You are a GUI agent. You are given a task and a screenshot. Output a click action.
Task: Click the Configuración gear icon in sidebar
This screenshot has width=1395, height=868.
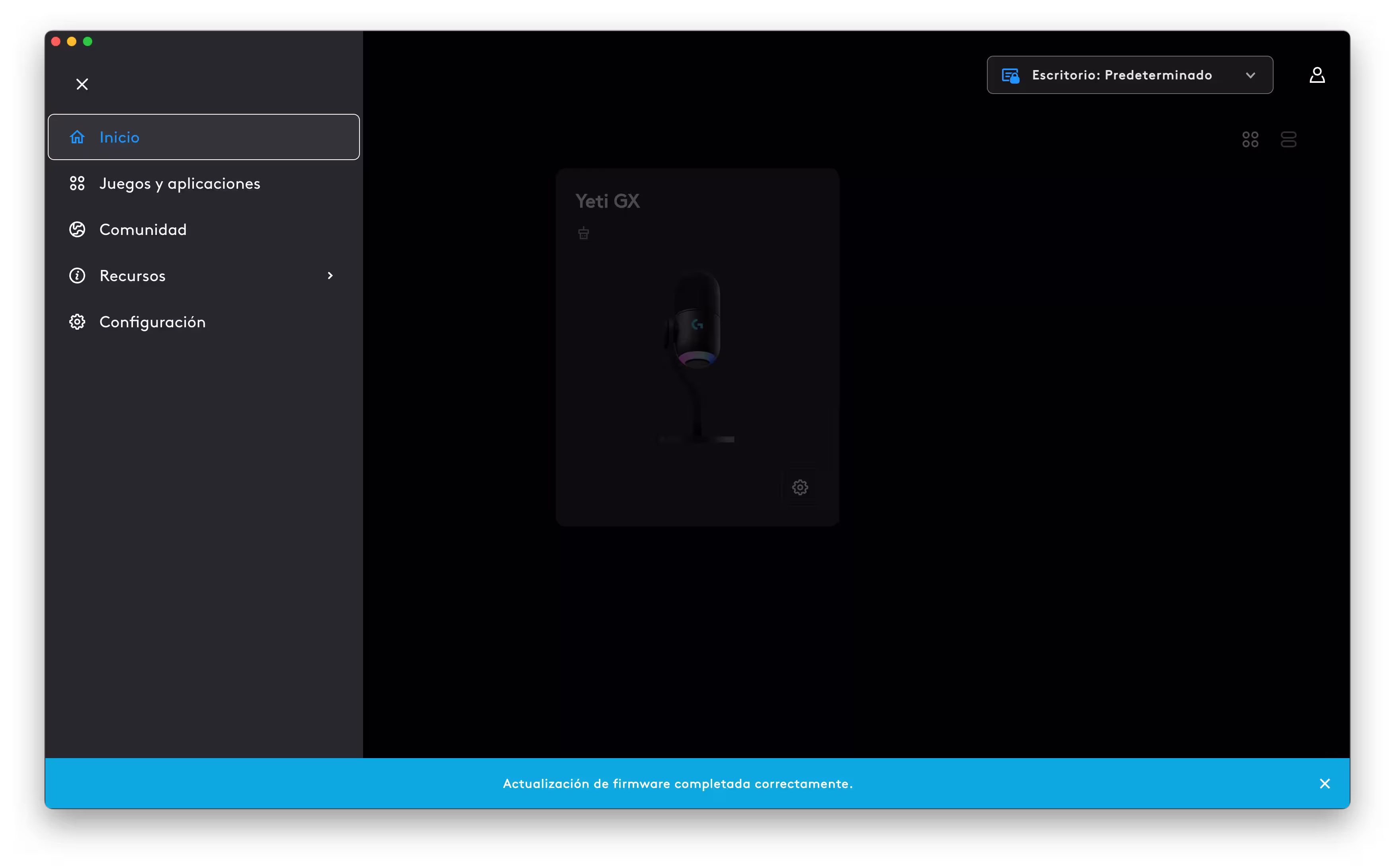click(78, 322)
